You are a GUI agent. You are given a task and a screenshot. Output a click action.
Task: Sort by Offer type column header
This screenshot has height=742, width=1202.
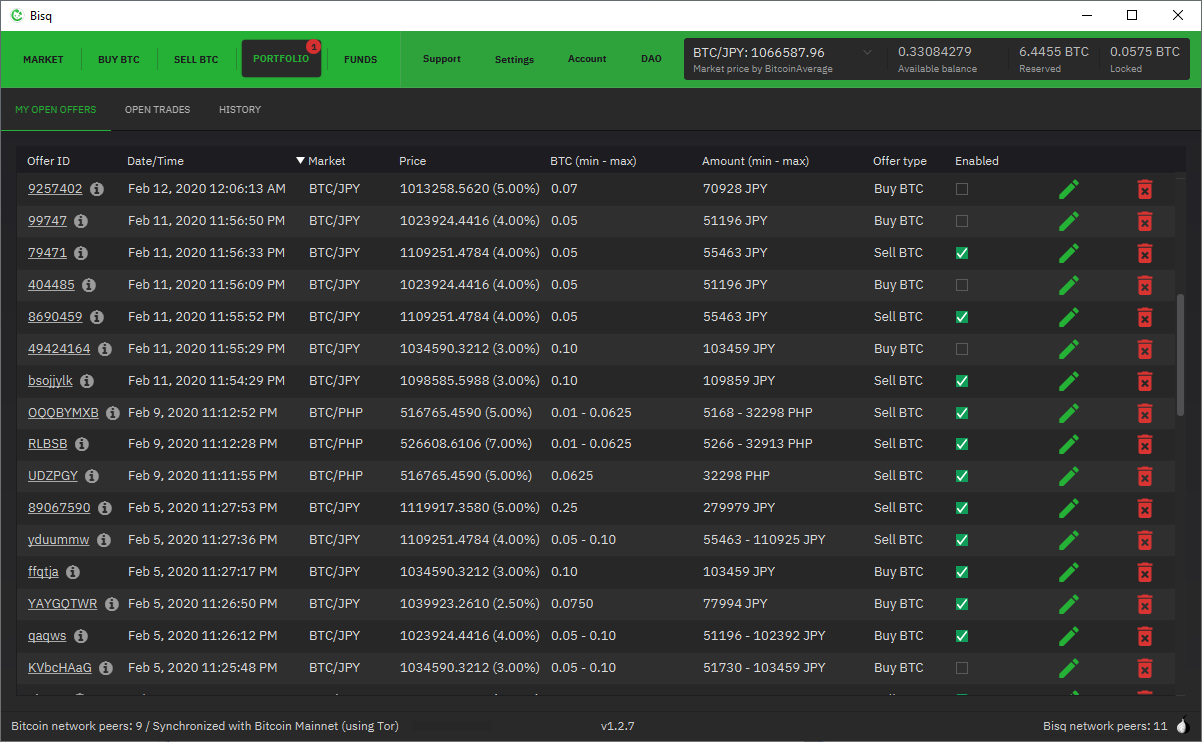pos(900,161)
